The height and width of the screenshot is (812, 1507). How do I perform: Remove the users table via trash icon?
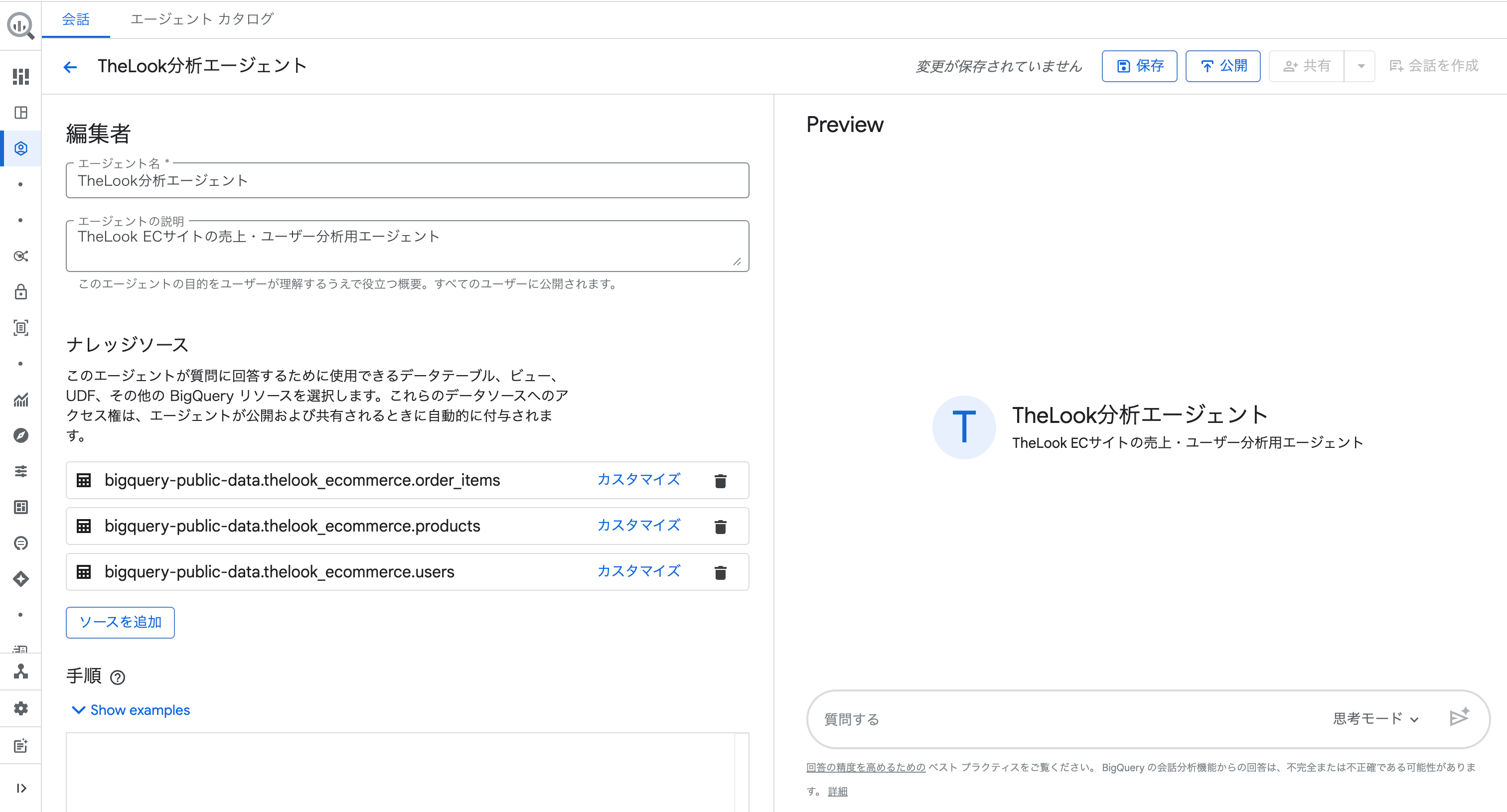coord(721,573)
